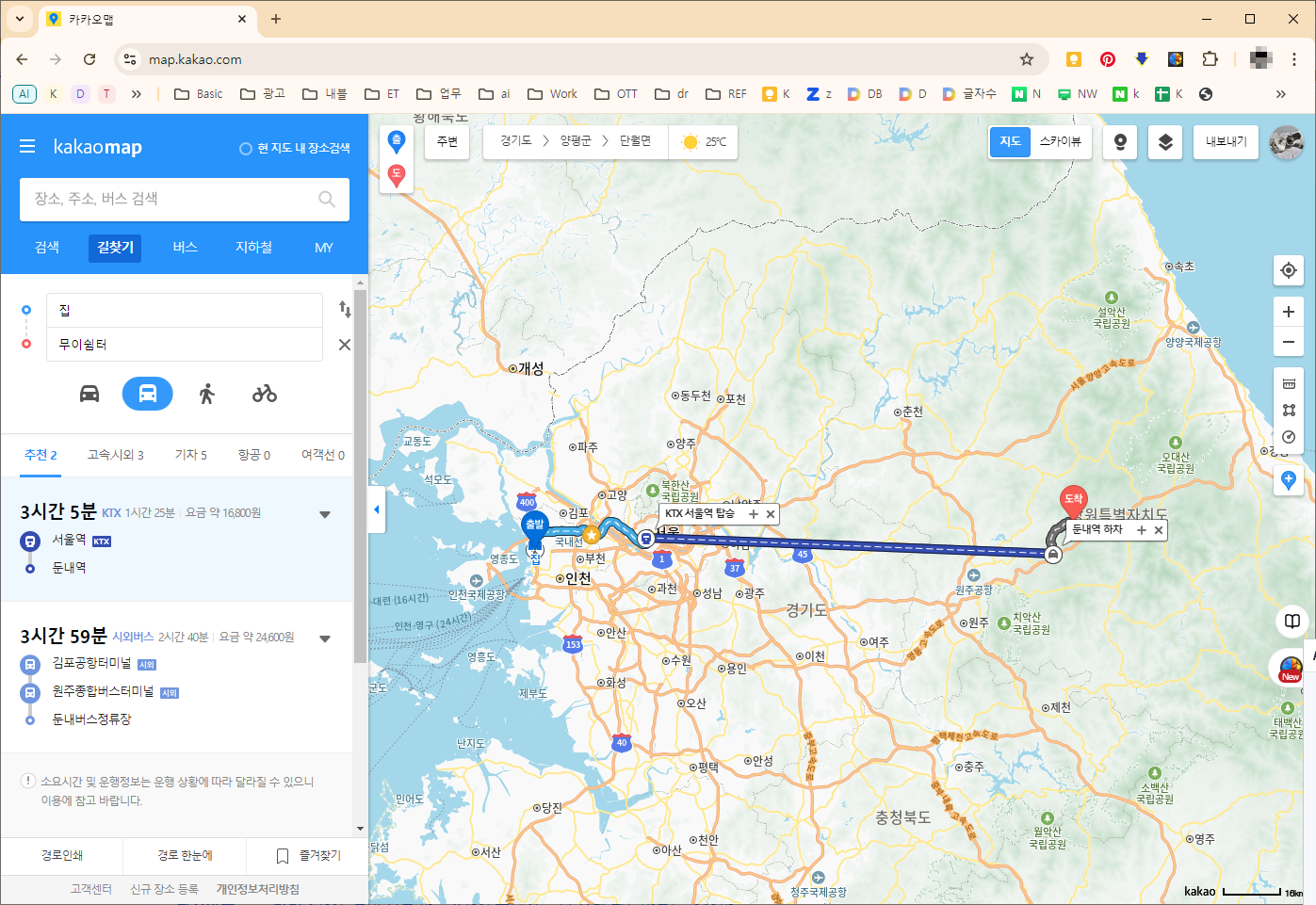Screen dimensions: 1316x905
Task: Open 고객센터 link
Action: click(91, 889)
